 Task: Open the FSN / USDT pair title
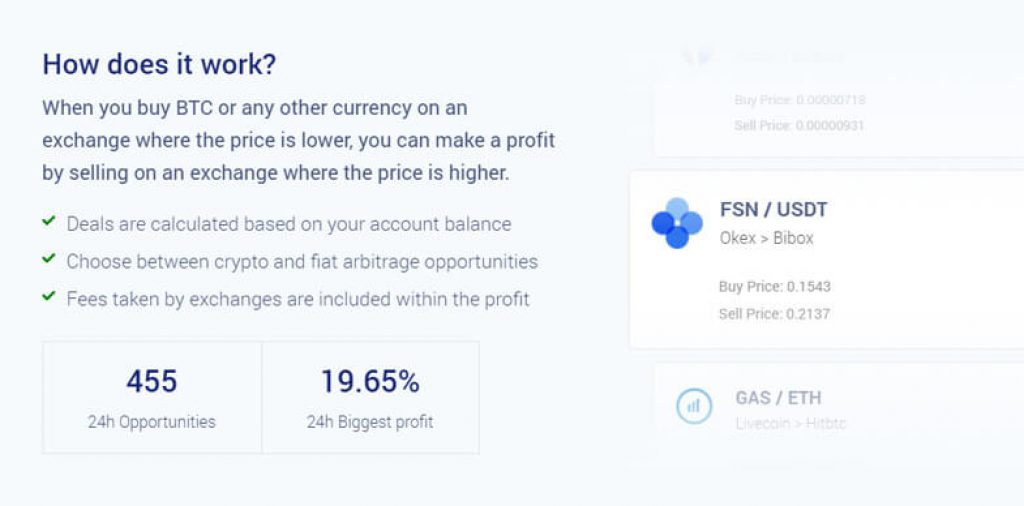pos(773,210)
